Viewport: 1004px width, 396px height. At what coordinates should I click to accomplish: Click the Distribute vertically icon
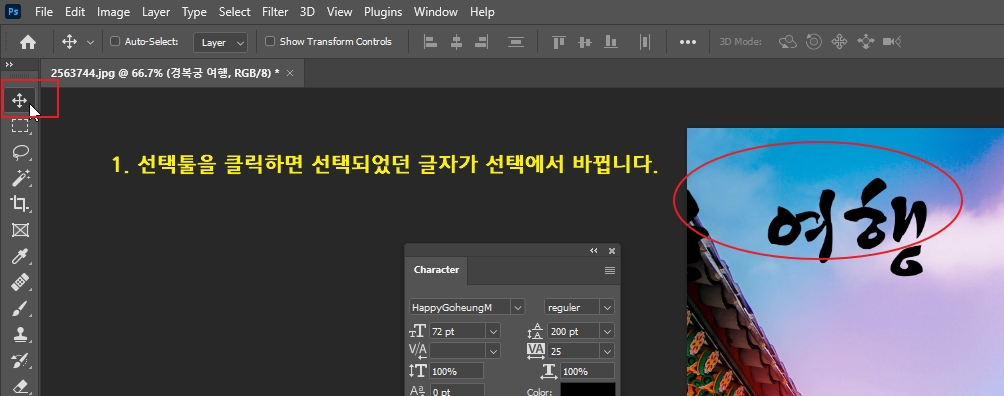pyautogui.click(x=515, y=42)
